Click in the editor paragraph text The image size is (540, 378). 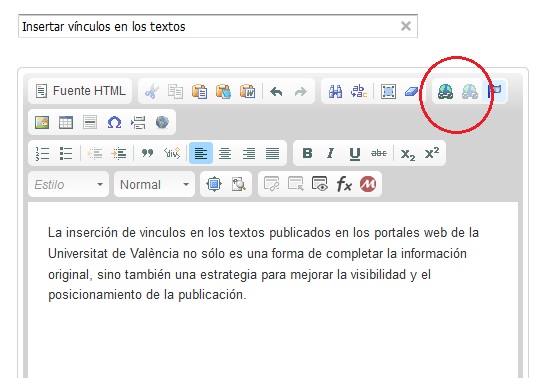[x=263, y=263]
